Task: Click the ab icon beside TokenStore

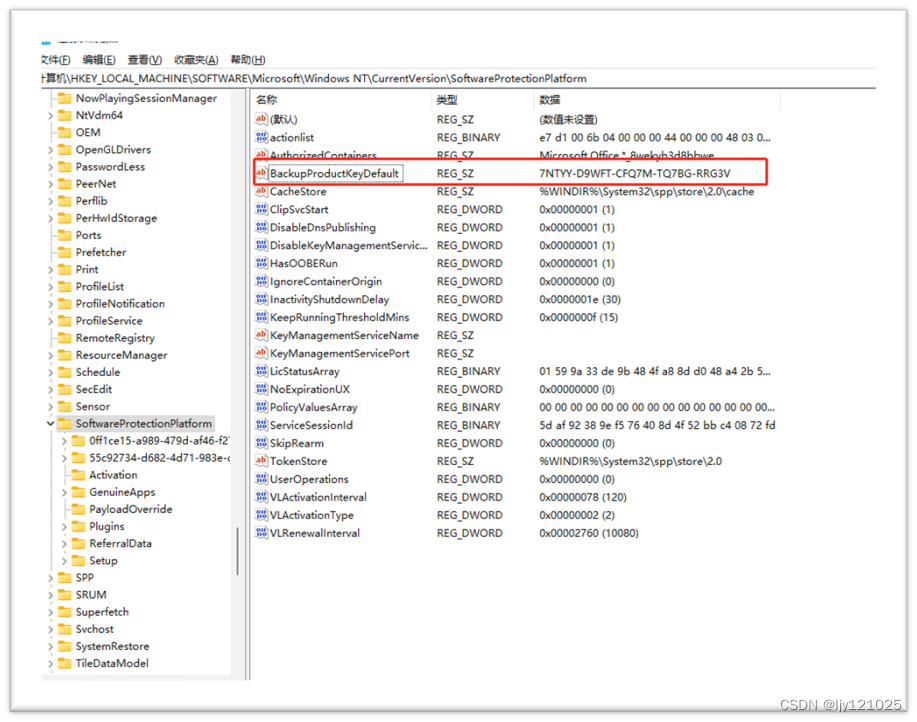Action: [260, 461]
